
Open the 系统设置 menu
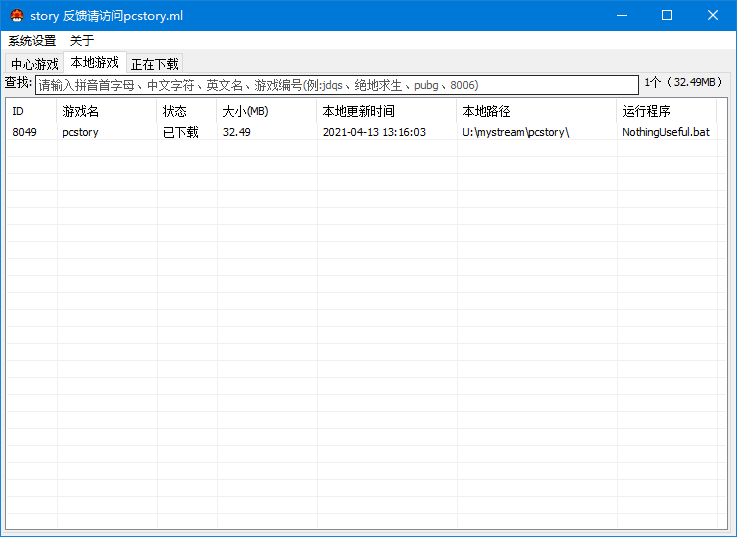32,41
